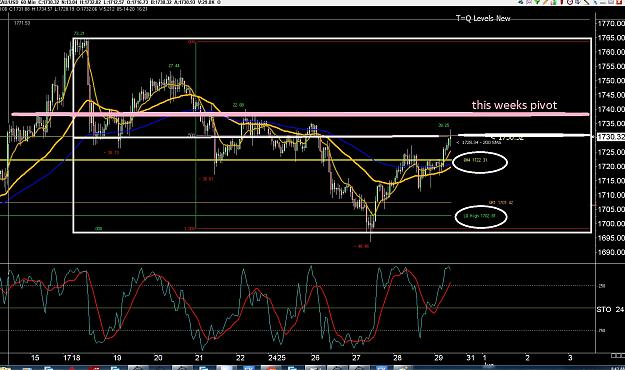Click the STO 24 indicator label
The image size is (625, 370).
pyautogui.click(x=610, y=309)
